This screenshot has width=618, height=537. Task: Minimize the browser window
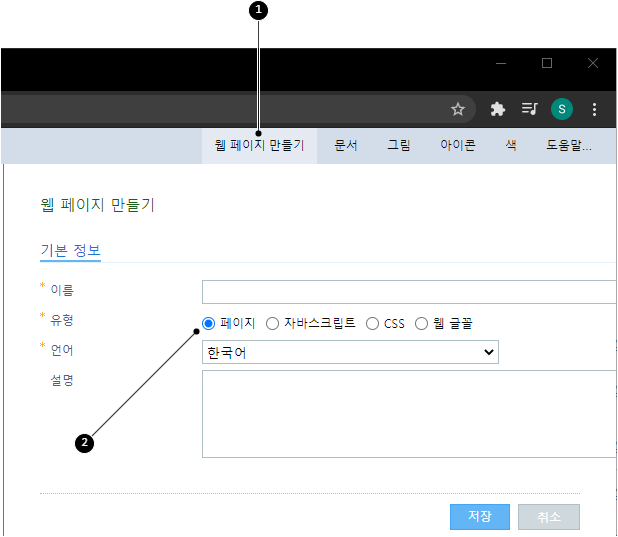pyautogui.click(x=501, y=63)
